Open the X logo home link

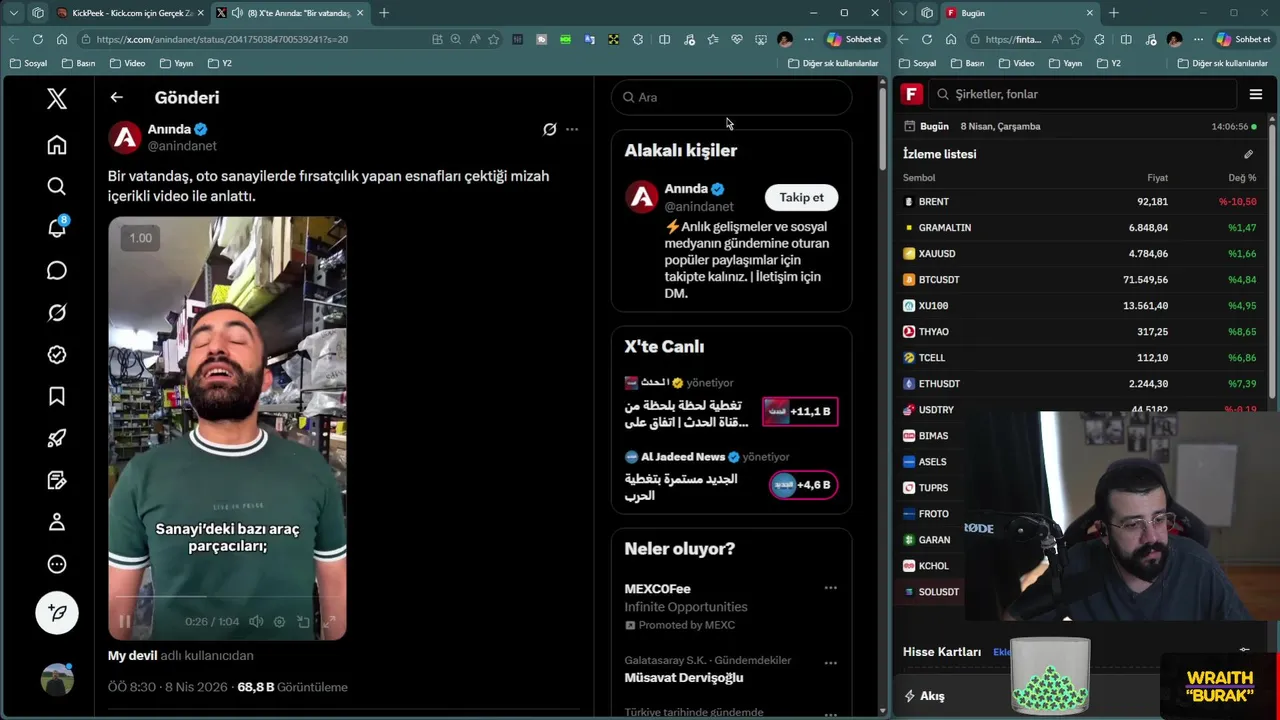pos(57,98)
